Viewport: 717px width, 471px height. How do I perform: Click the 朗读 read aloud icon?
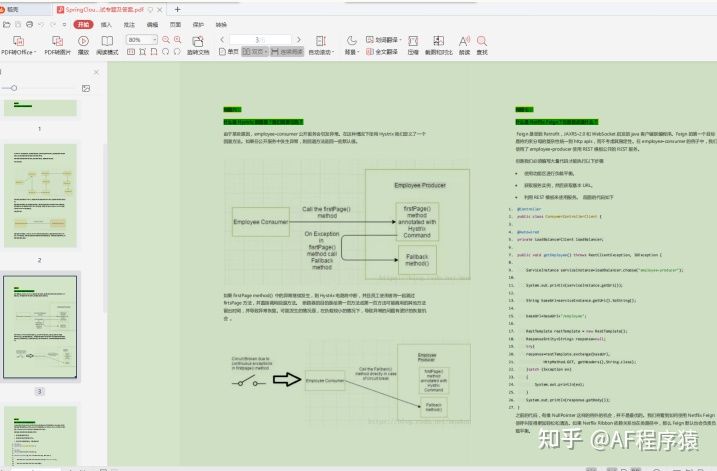(464, 41)
